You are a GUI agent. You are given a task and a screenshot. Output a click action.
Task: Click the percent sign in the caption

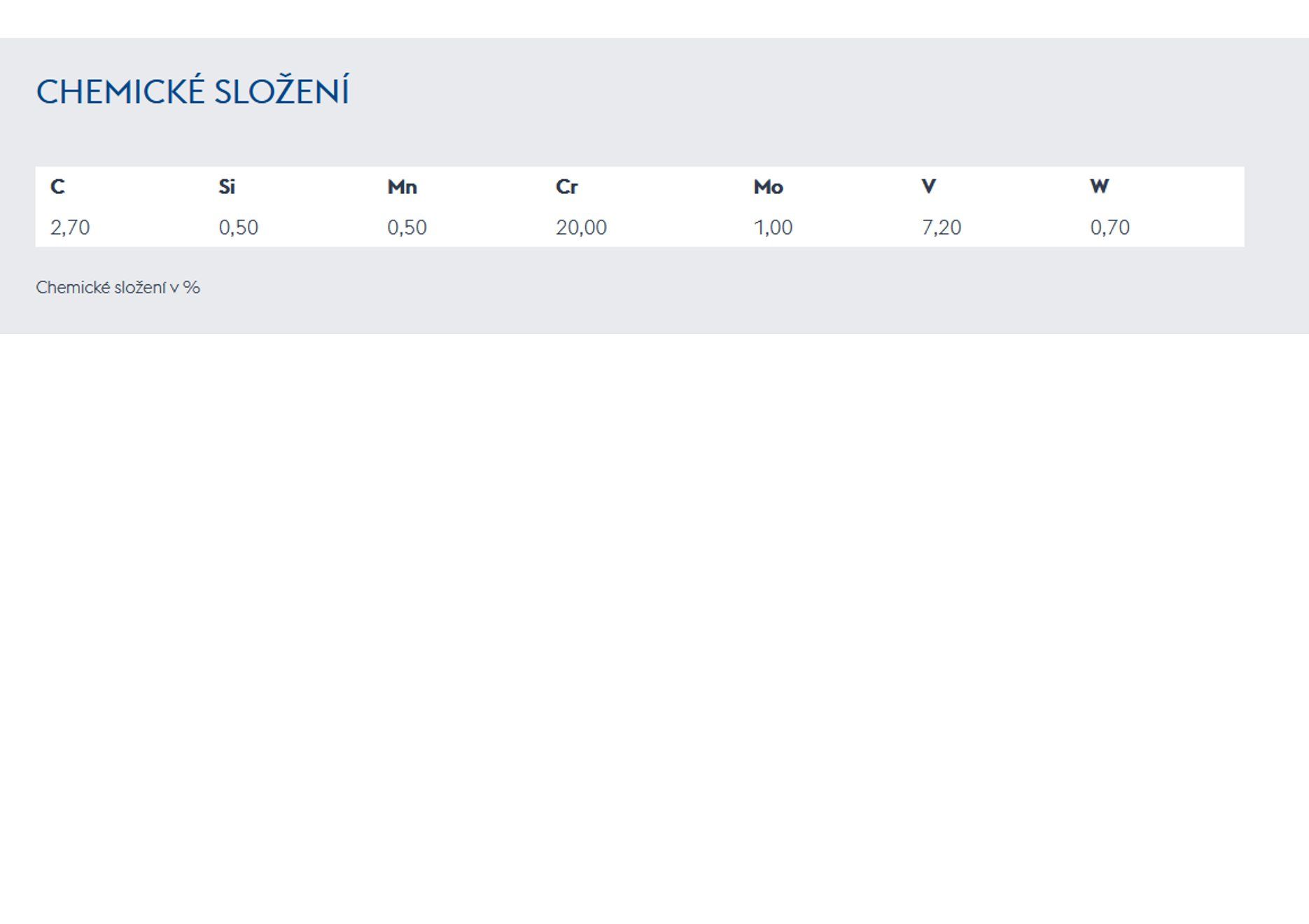pyautogui.click(x=191, y=288)
